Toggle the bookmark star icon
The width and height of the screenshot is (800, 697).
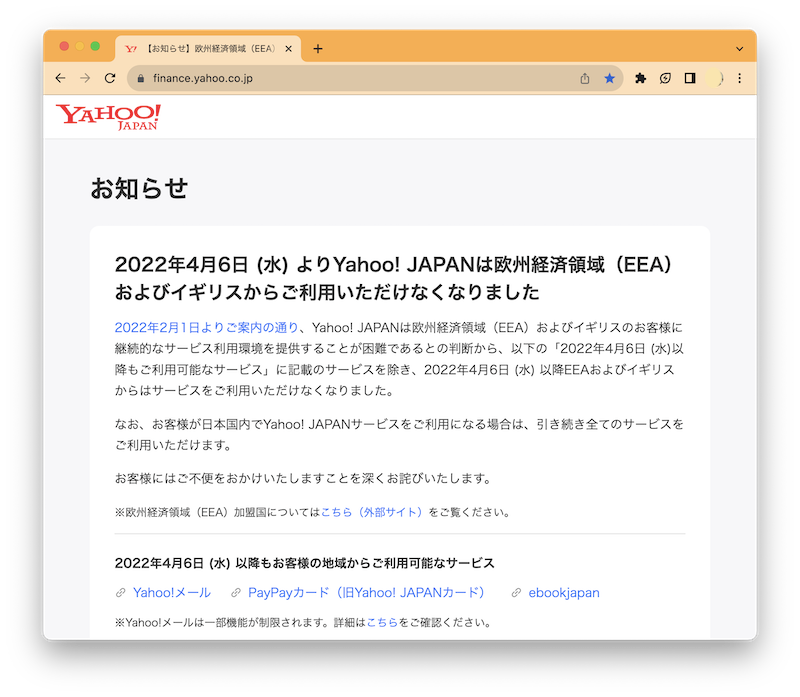pos(609,78)
